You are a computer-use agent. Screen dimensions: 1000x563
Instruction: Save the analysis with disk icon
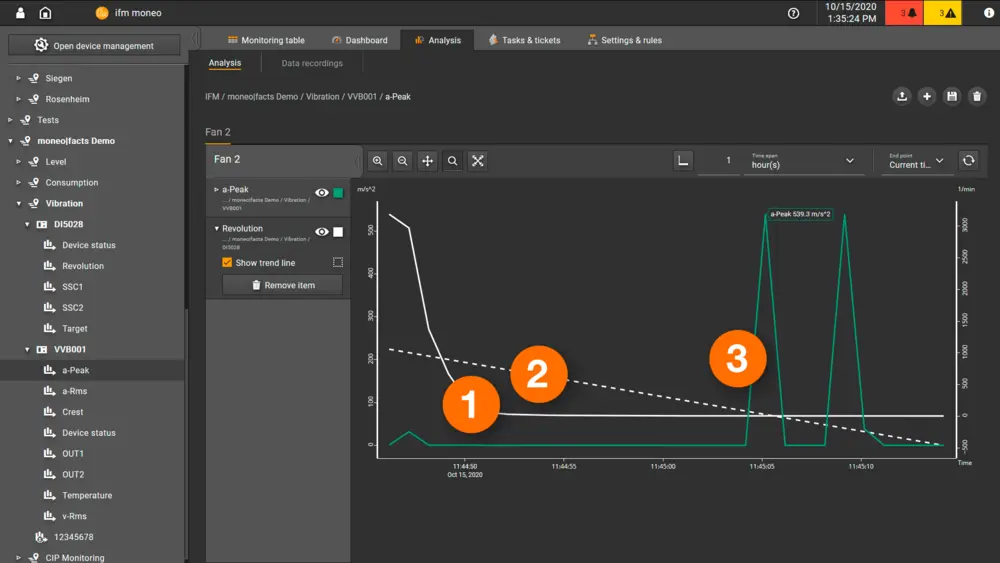click(952, 96)
